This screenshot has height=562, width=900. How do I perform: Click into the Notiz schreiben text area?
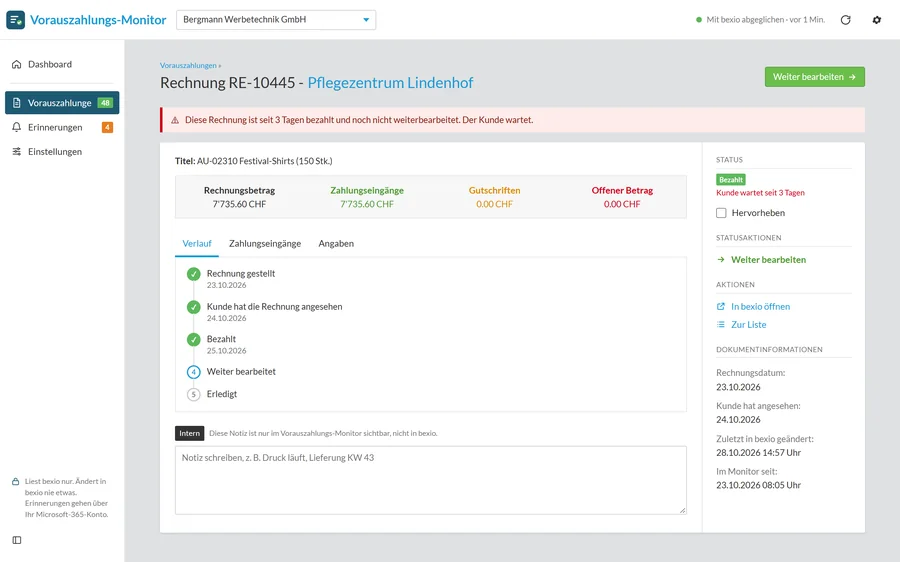click(430, 480)
